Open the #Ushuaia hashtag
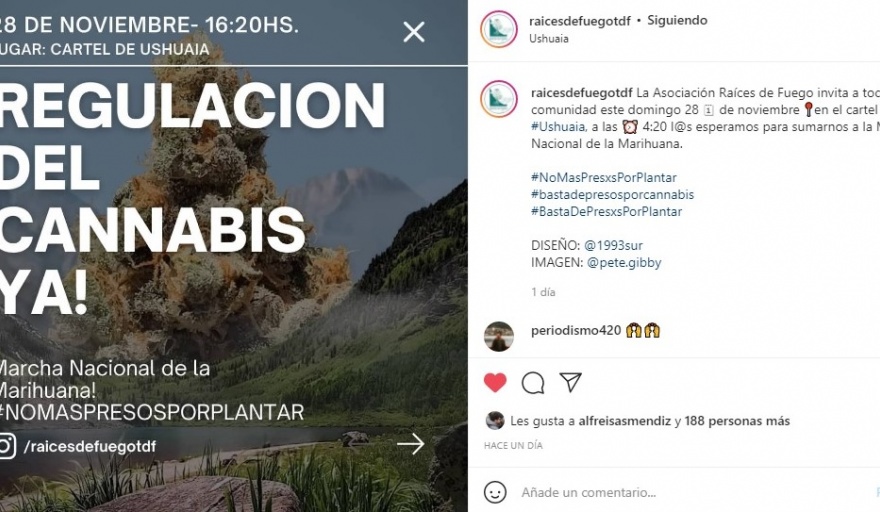880x512 pixels. coord(558,127)
